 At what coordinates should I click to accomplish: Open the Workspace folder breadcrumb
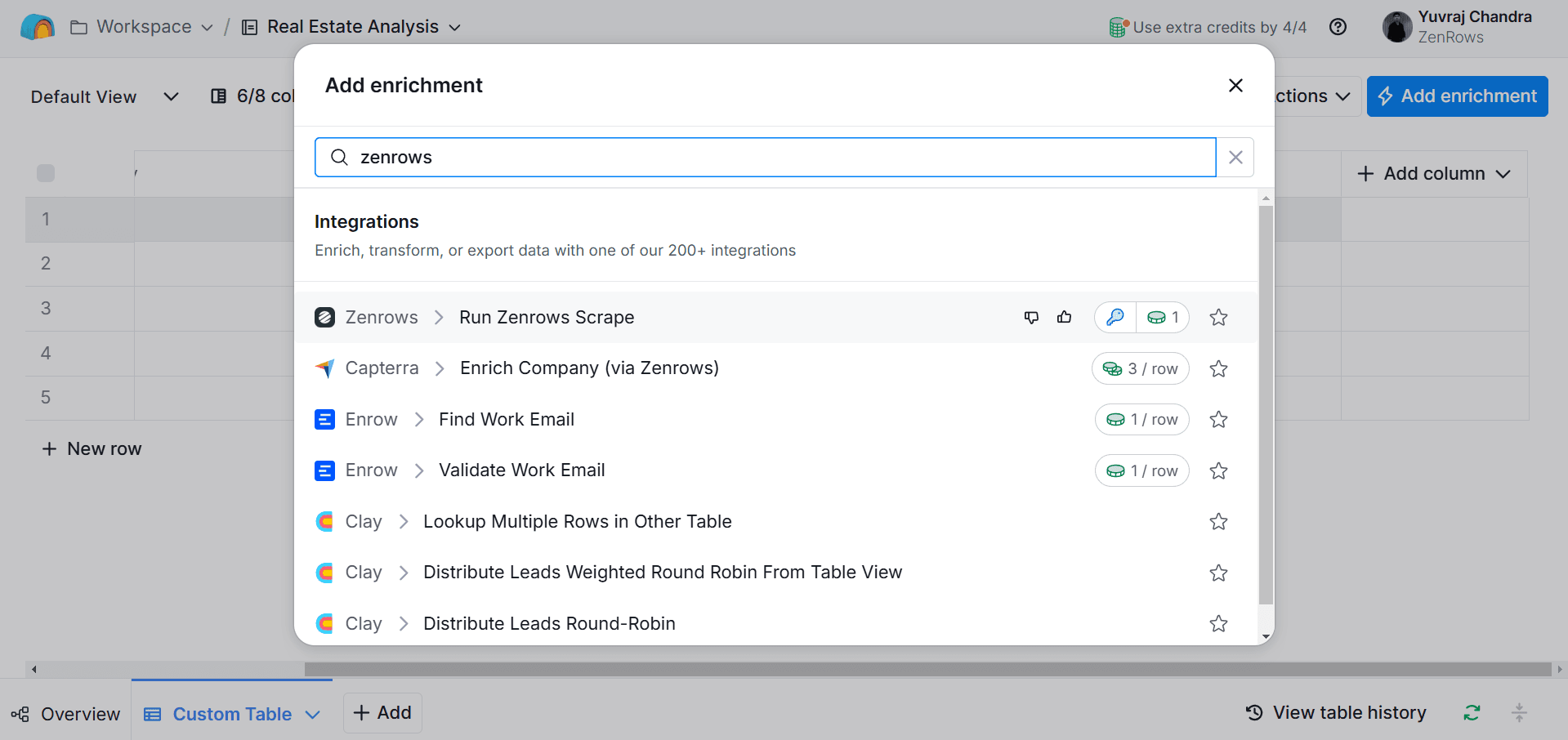tap(141, 27)
